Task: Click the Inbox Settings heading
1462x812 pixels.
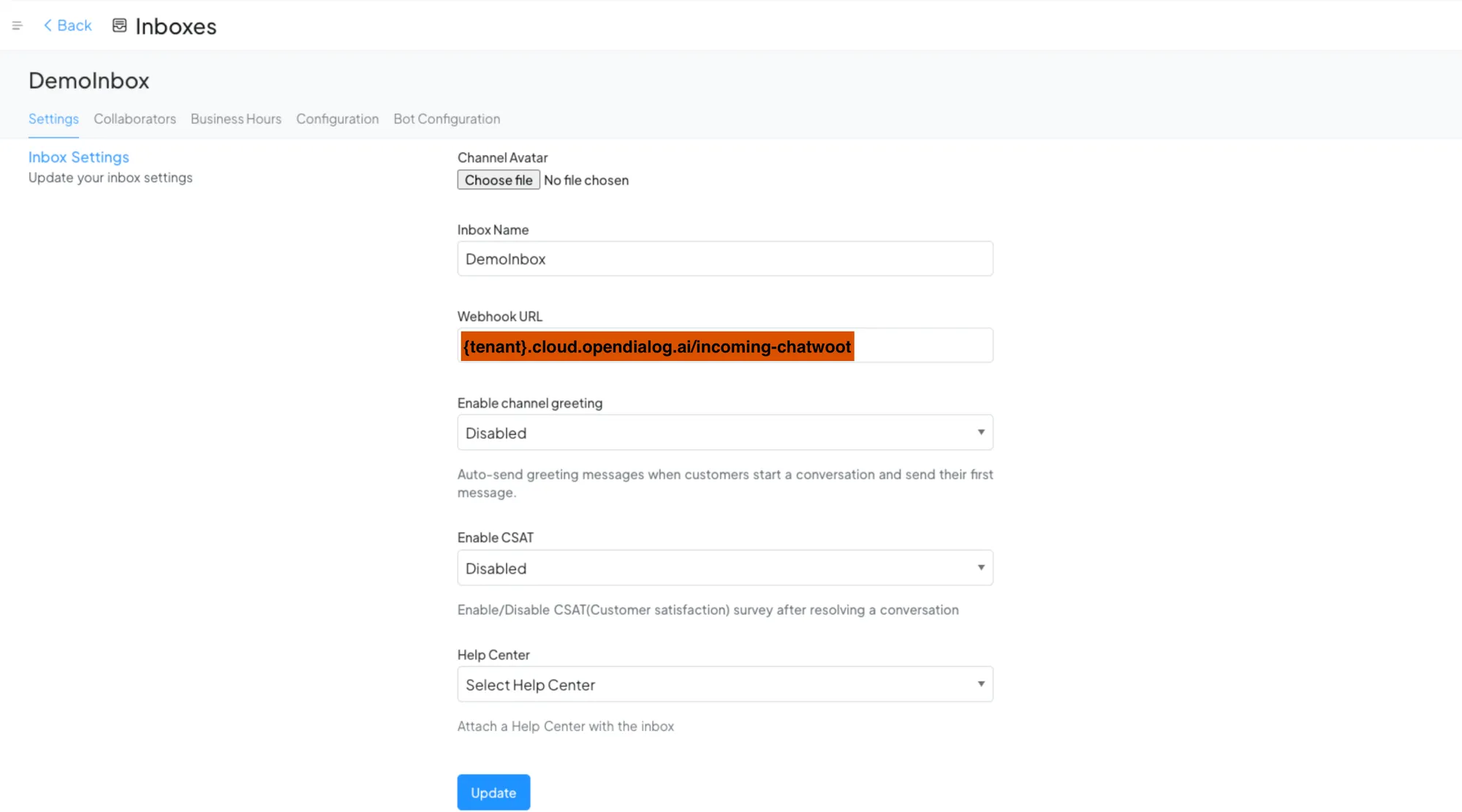Action: point(79,157)
